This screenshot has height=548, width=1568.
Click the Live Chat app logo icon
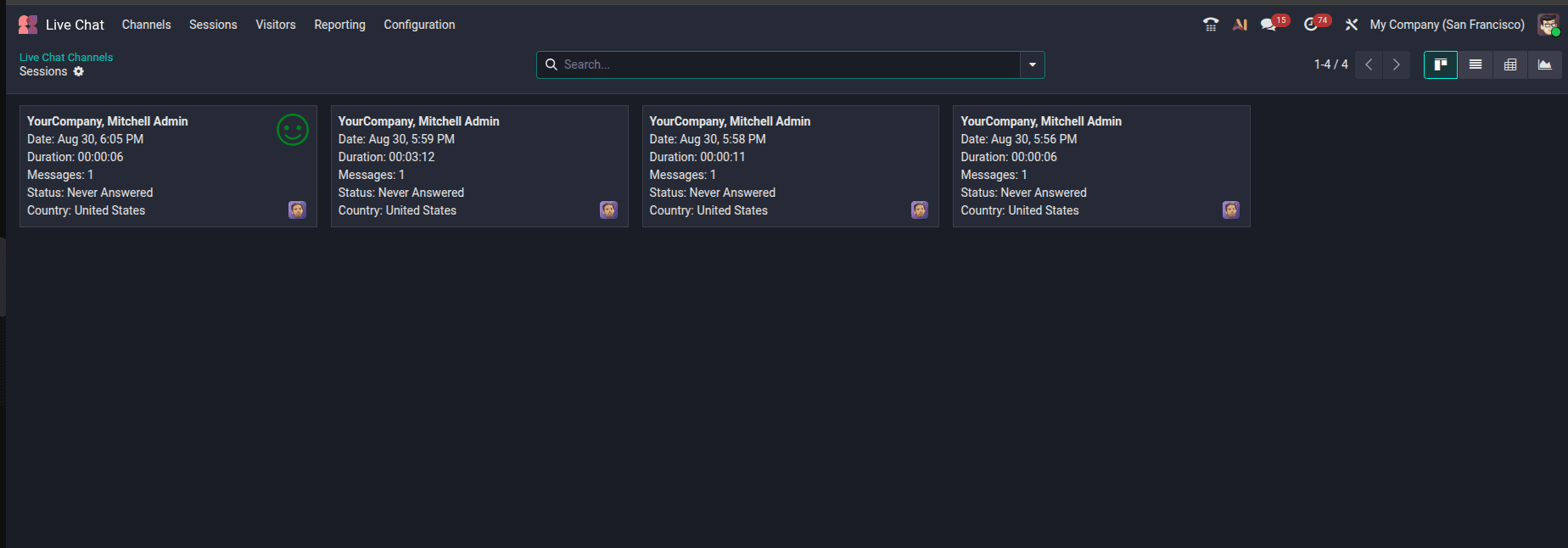click(x=28, y=25)
